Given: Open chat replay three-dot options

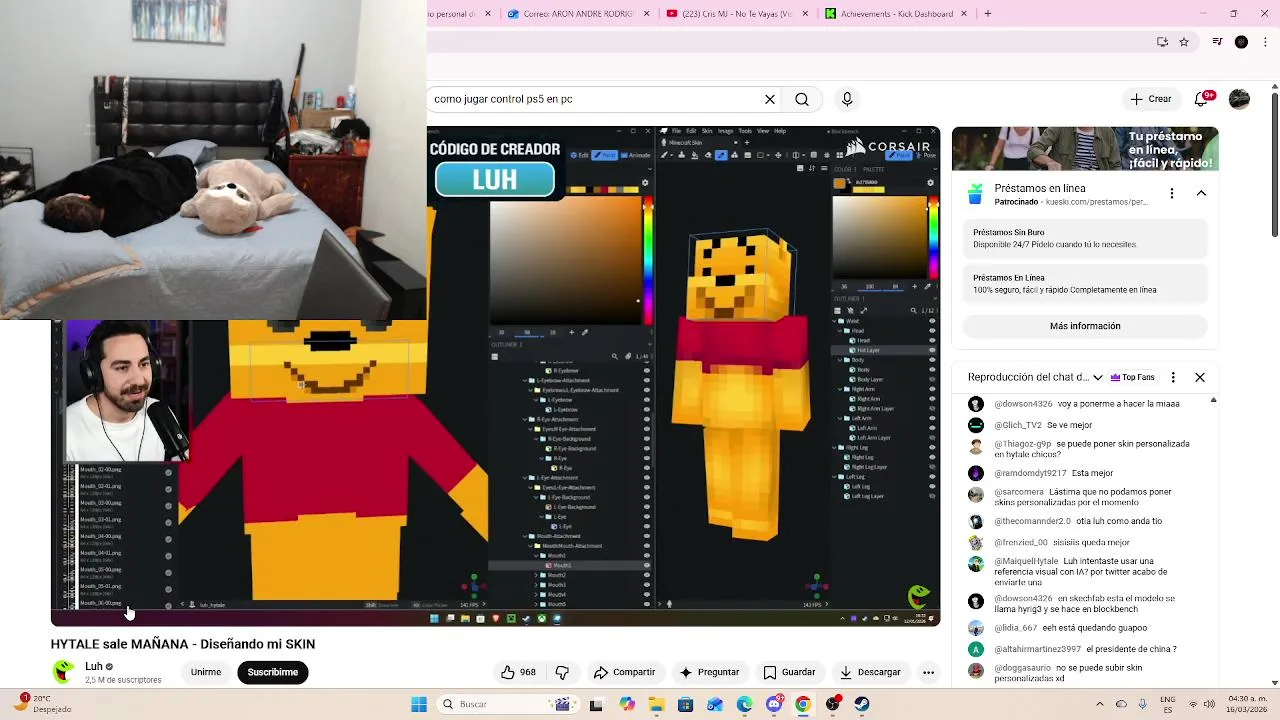Looking at the screenshot, I should pyautogui.click(x=1173, y=377).
